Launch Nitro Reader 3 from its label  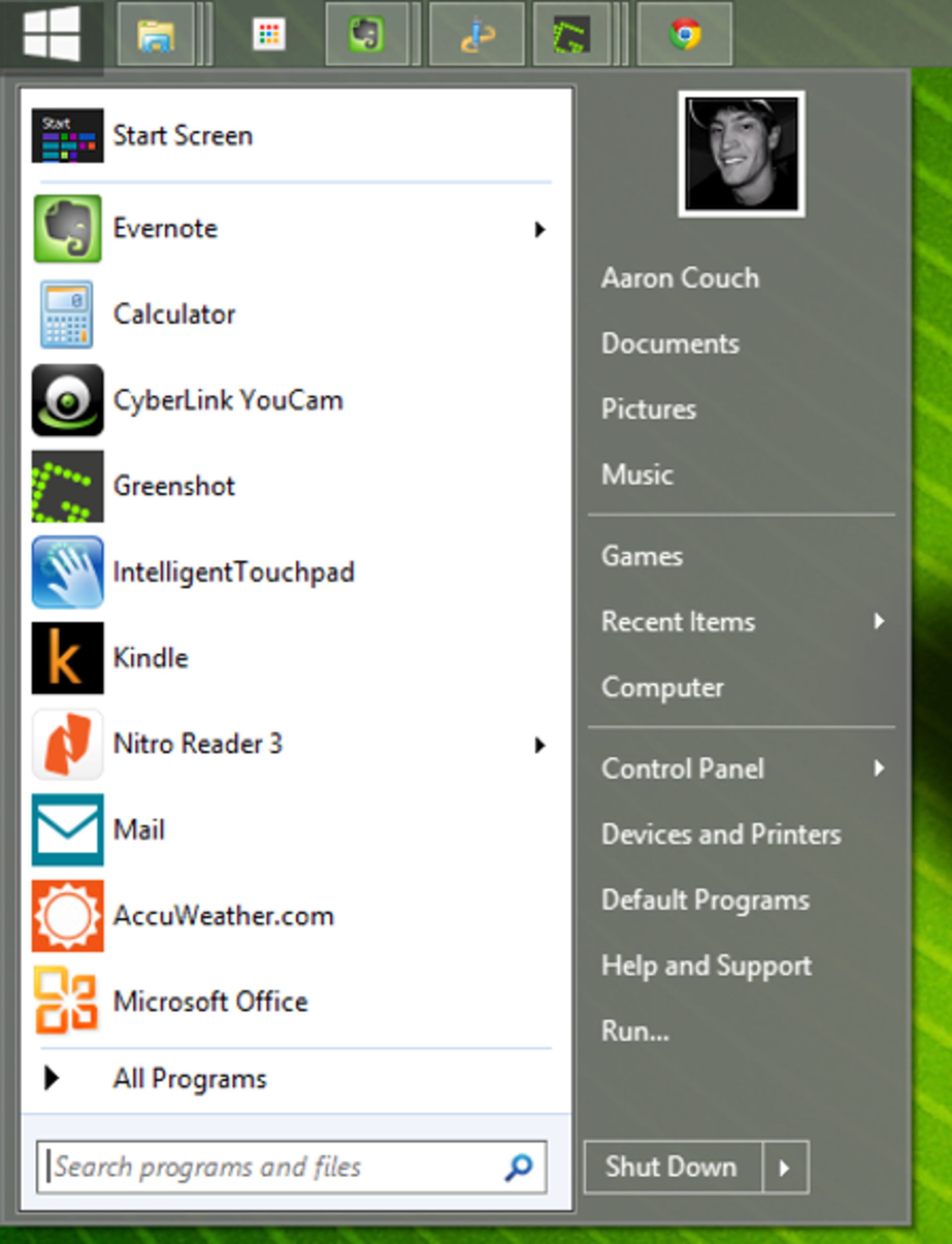(198, 744)
